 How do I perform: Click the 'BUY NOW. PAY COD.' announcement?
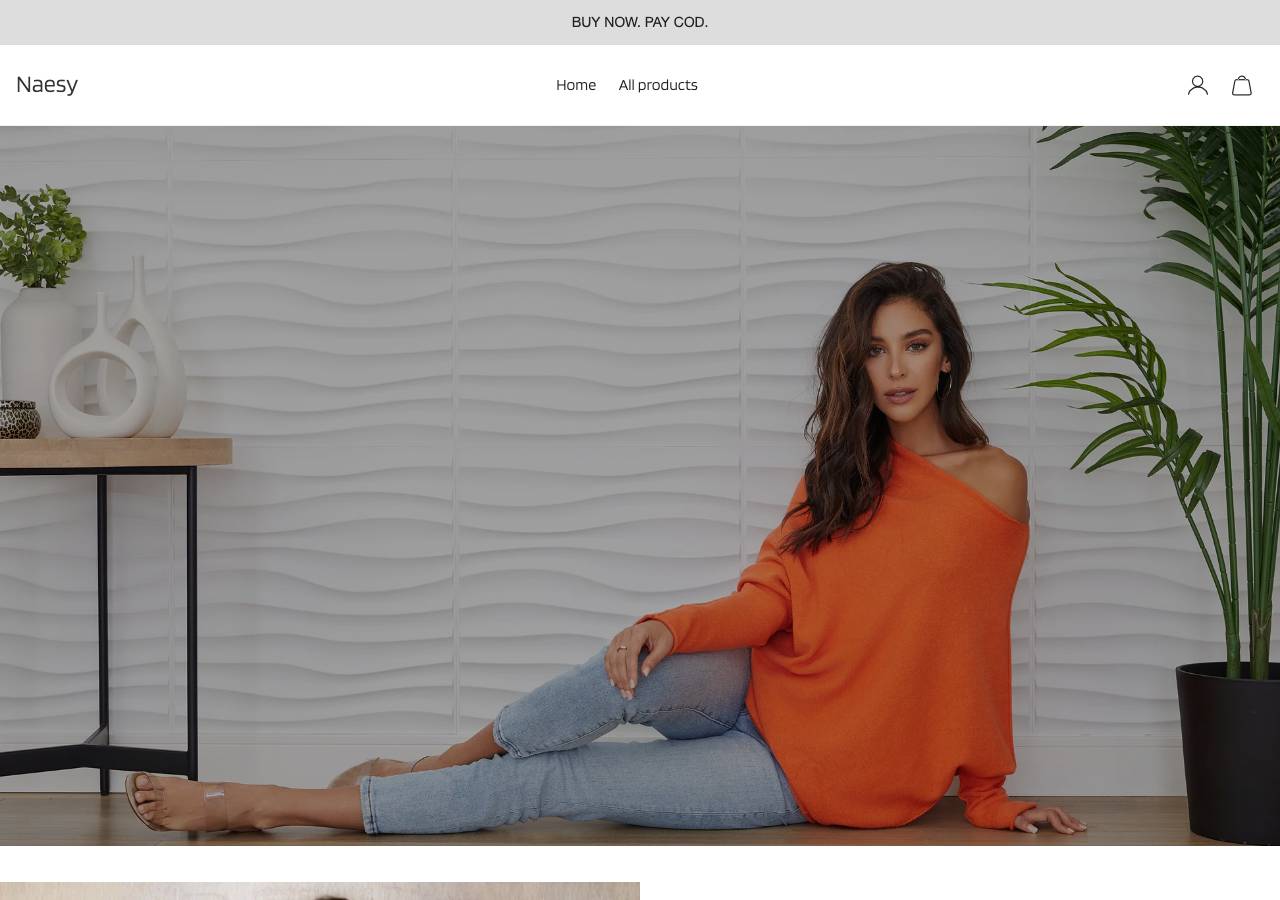(640, 22)
